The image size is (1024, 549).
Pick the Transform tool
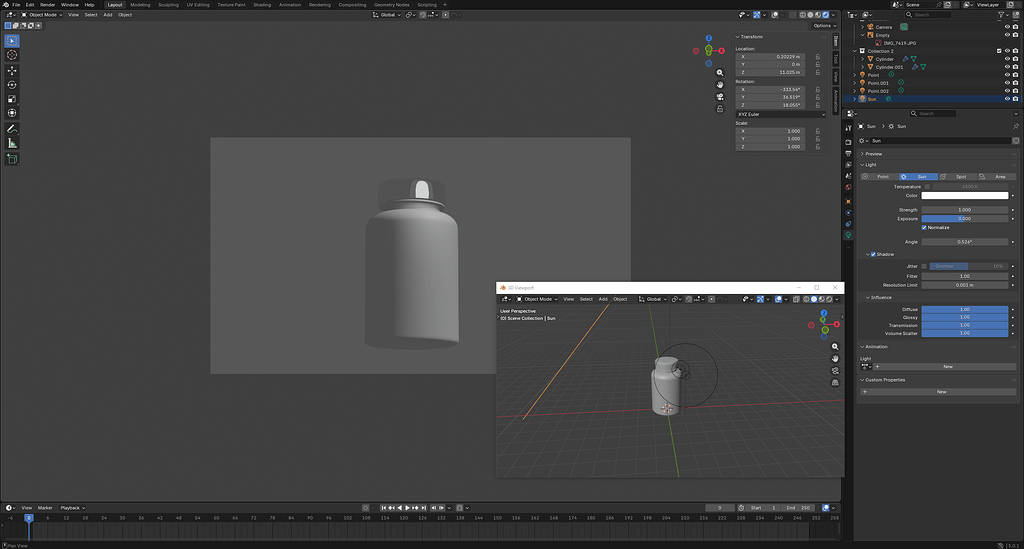click(x=12, y=114)
